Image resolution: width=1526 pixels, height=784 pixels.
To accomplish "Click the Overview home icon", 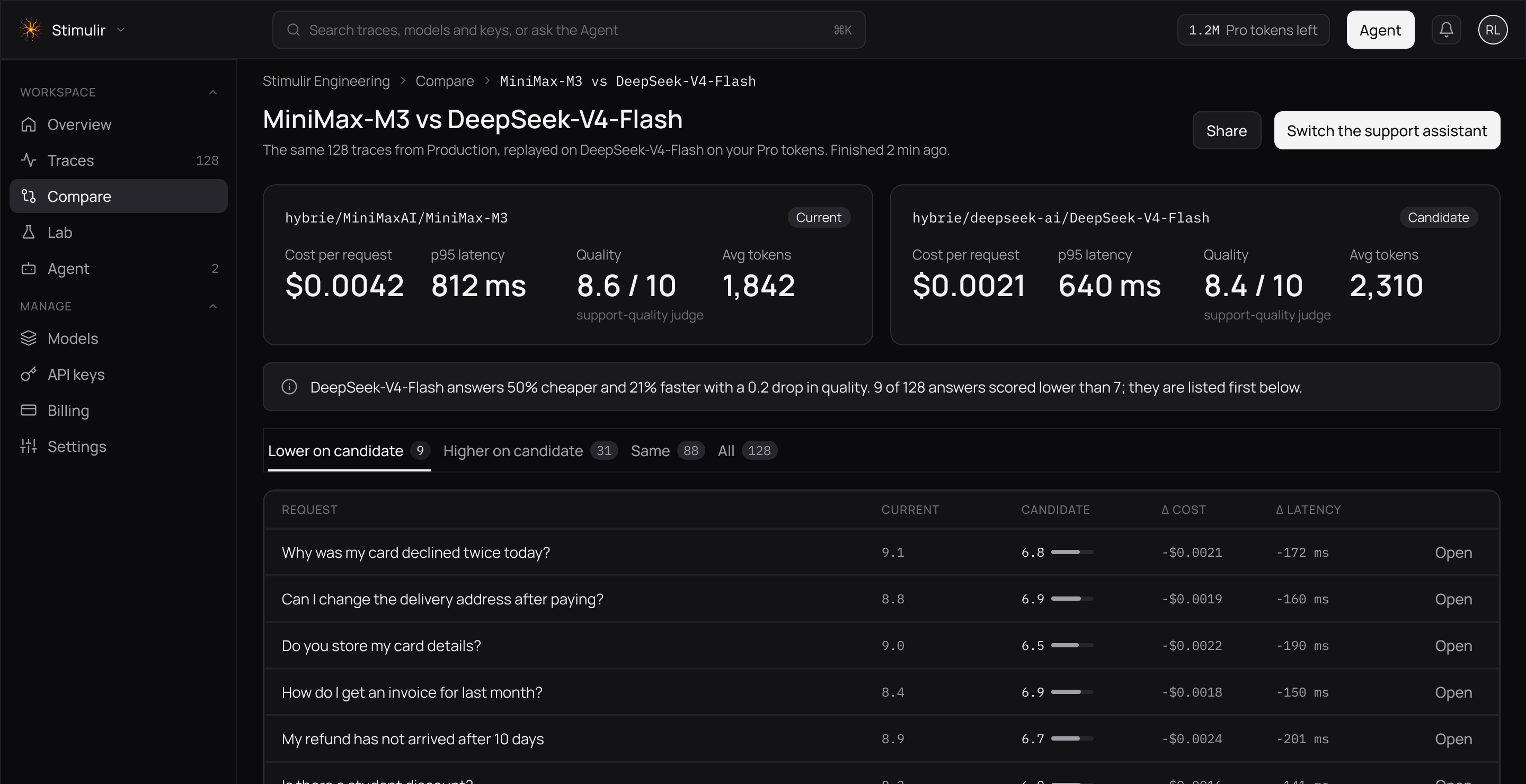I will click(x=29, y=124).
